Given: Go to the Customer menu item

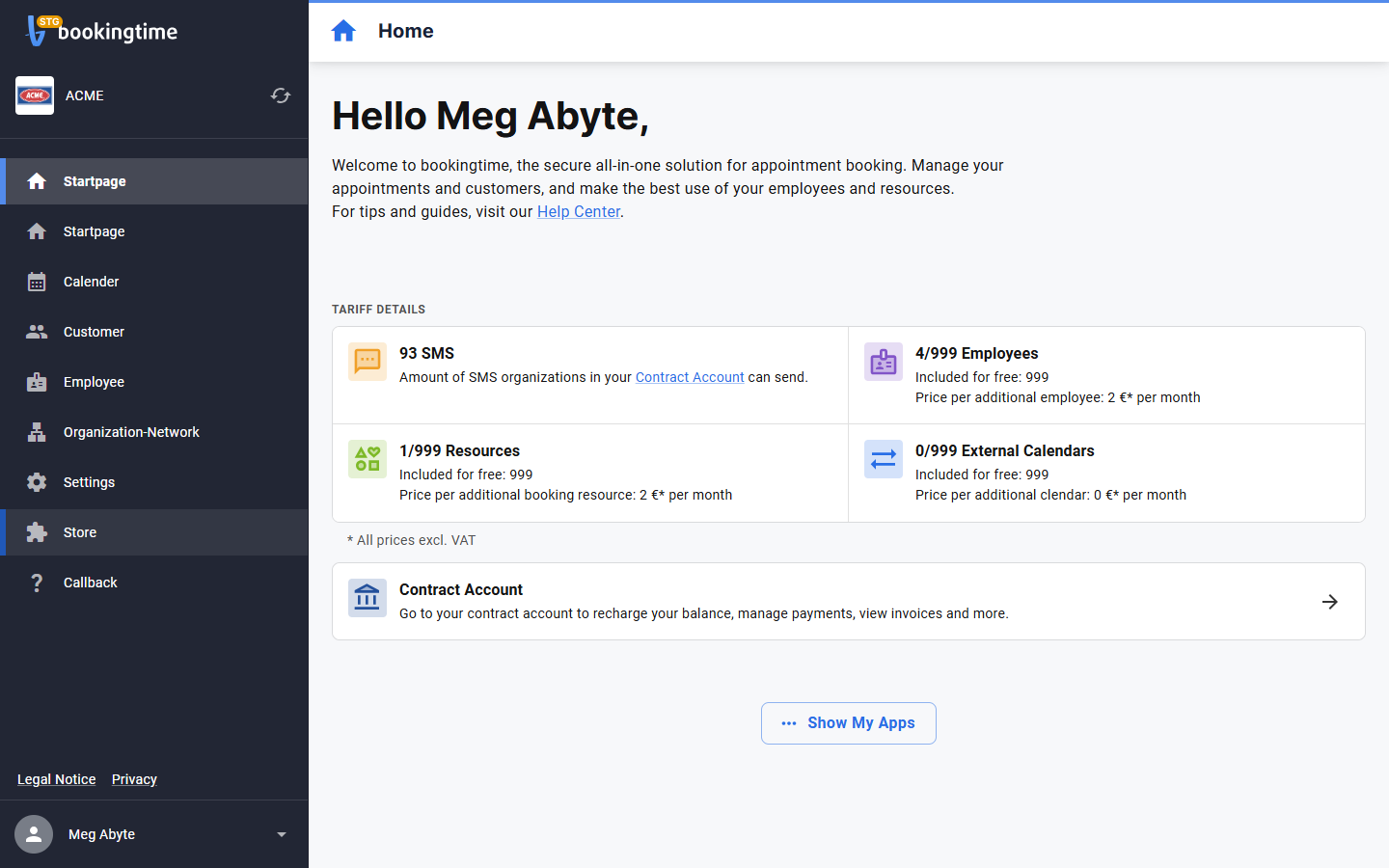Looking at the screenshot, I should coord(154,332).
